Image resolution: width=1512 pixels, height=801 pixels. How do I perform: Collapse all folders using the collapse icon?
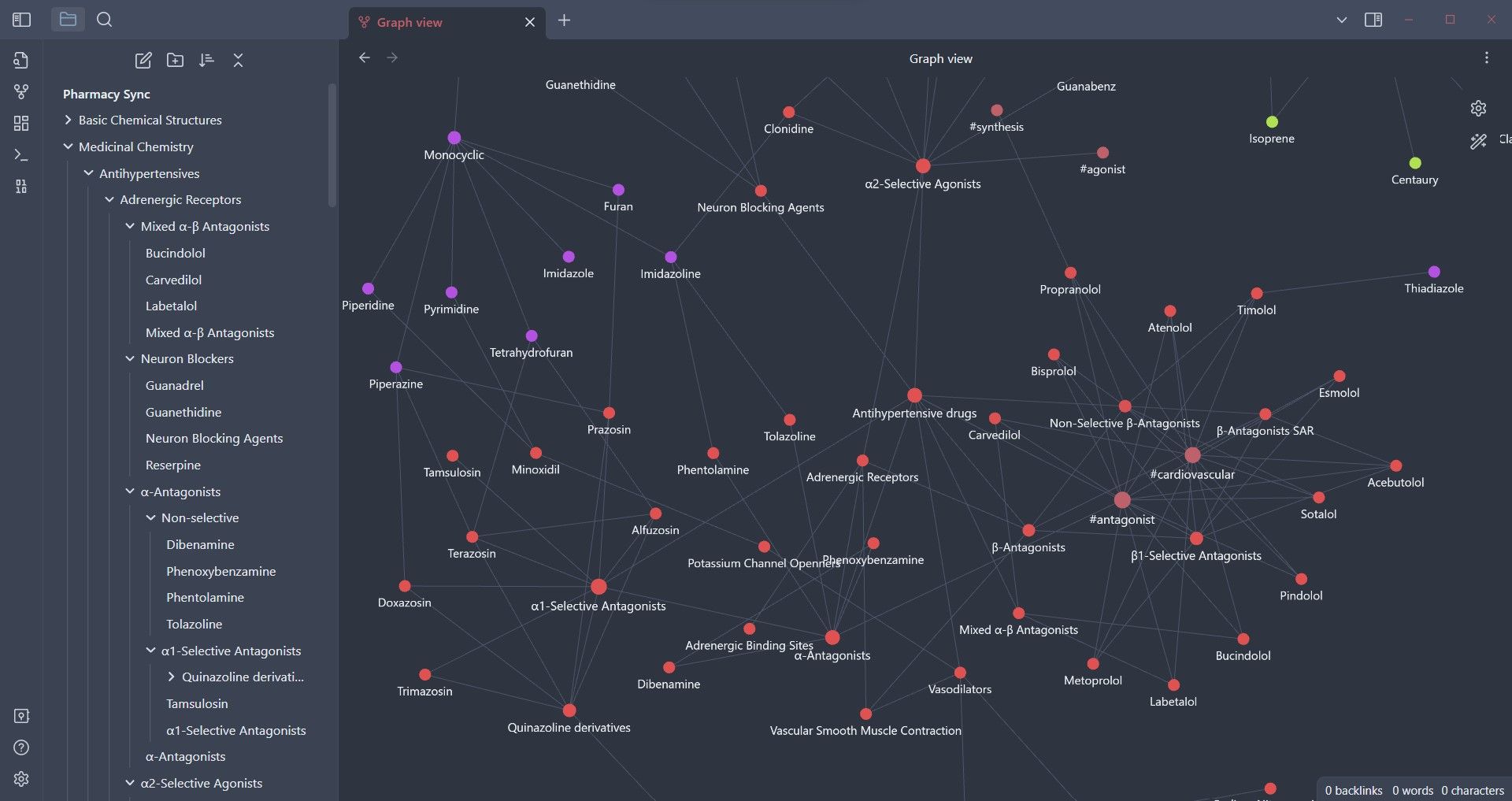pos(238,60)
